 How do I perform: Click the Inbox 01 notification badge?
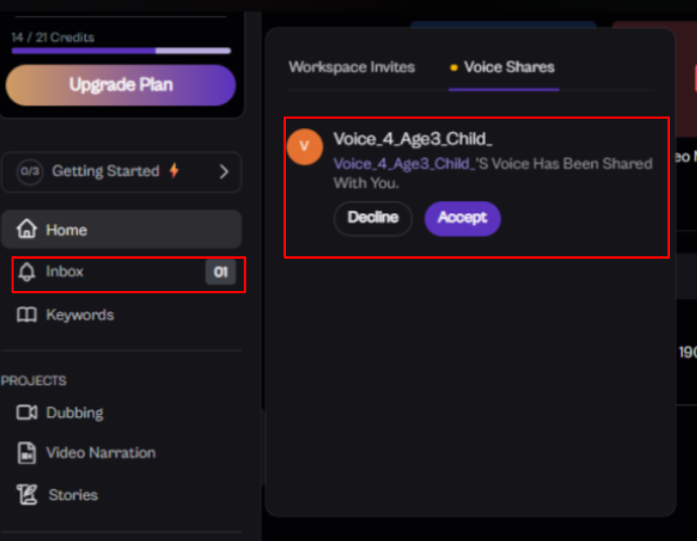(x=221, y=272)
